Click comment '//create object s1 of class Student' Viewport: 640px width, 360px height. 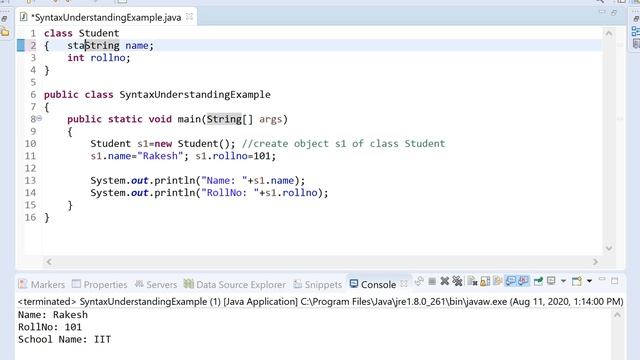click(343, 143)
